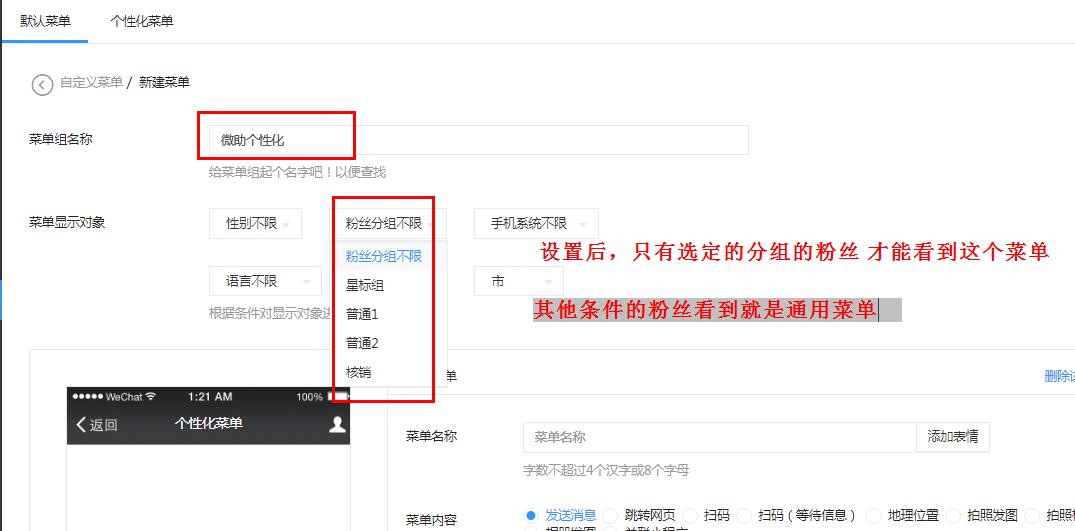The height and width of the screenshot is (531, 1075).
Task: Switch to the 默认菜单 tab
Action: coord(45,21)
